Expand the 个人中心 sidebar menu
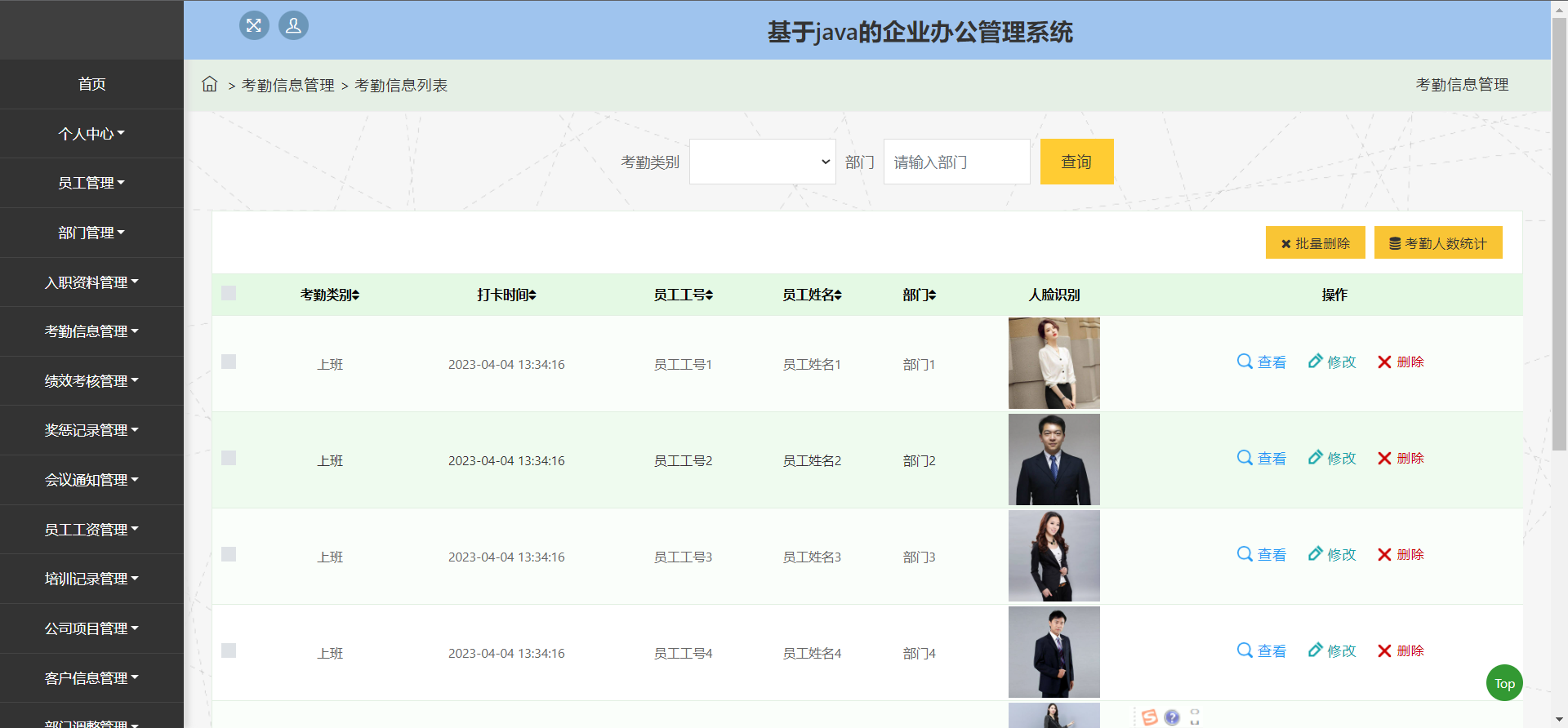Screen dimensions: 1568x728 [x=91, y=134]
